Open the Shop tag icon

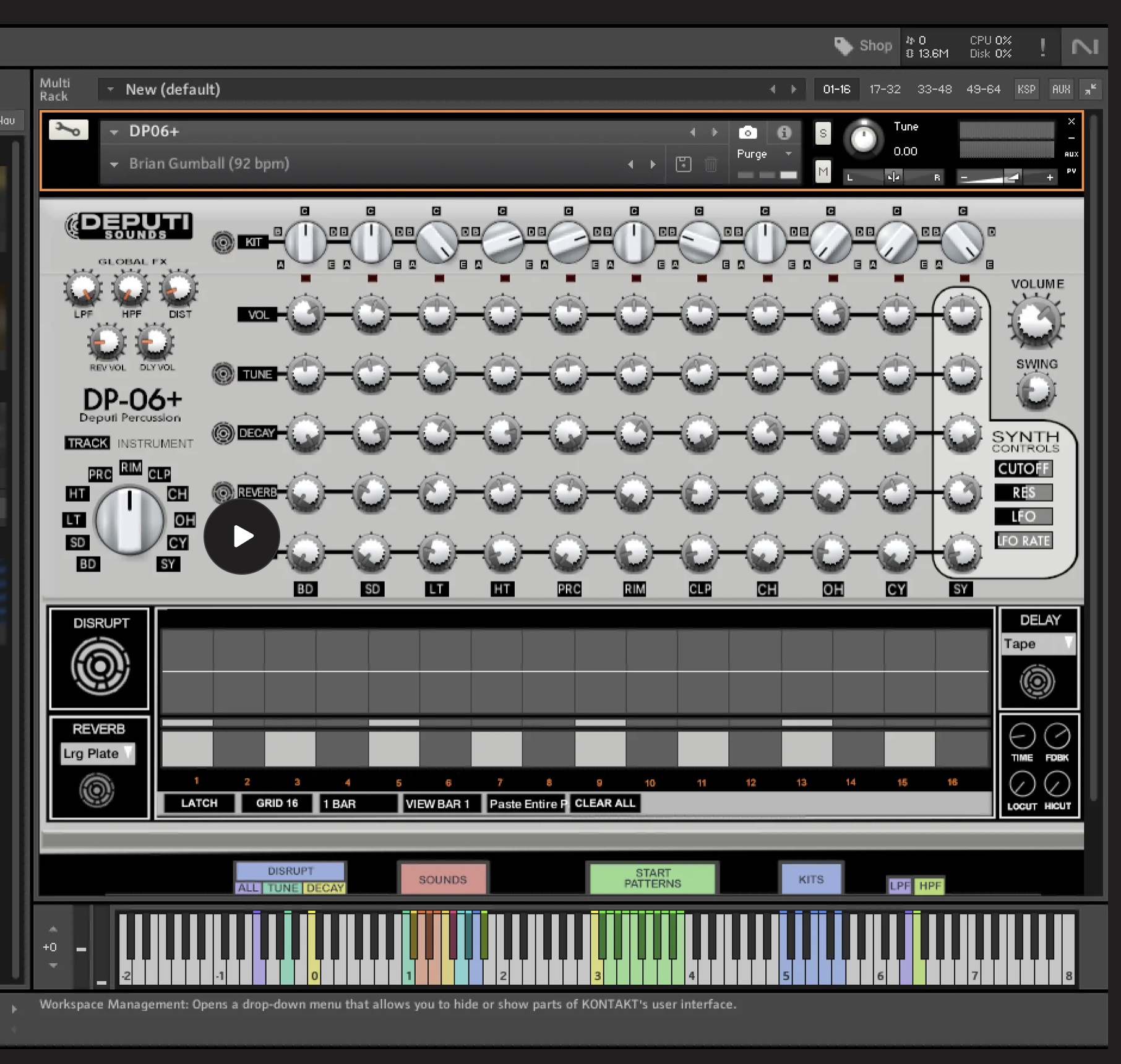tap(843, 46)
